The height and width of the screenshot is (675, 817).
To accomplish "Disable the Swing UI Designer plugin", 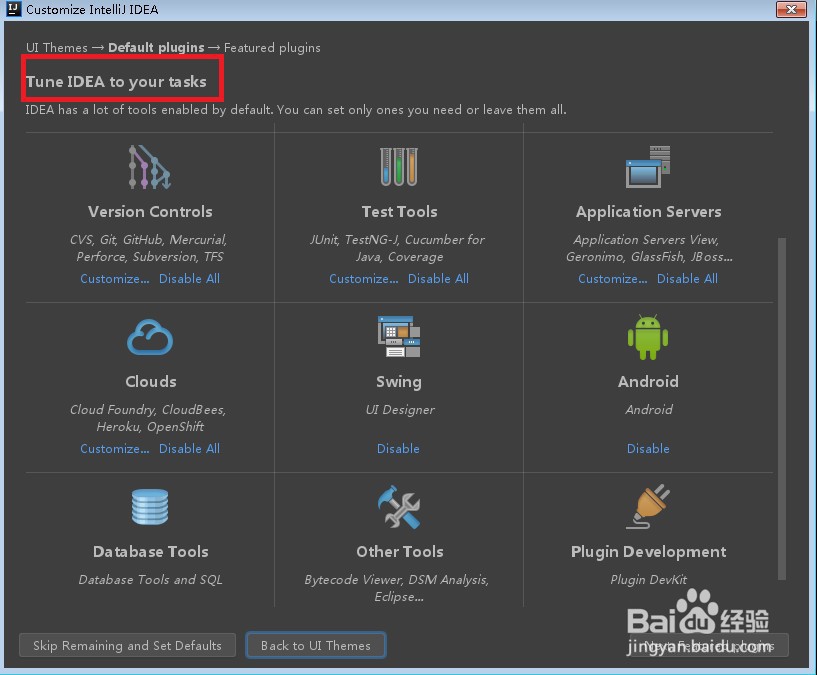I will 398,449.
